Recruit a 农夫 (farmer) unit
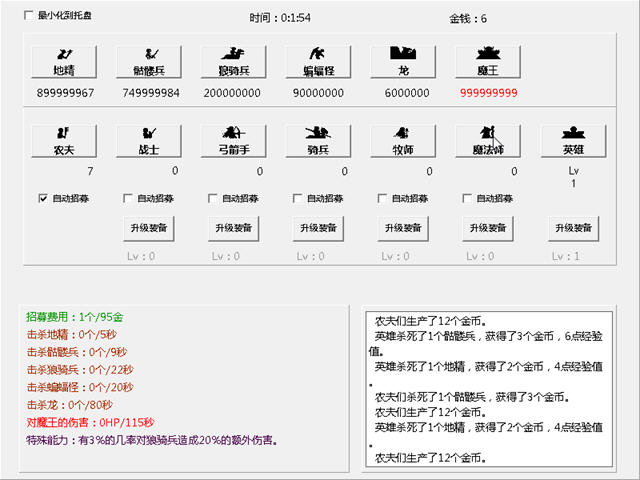 (x=64, y=141)
